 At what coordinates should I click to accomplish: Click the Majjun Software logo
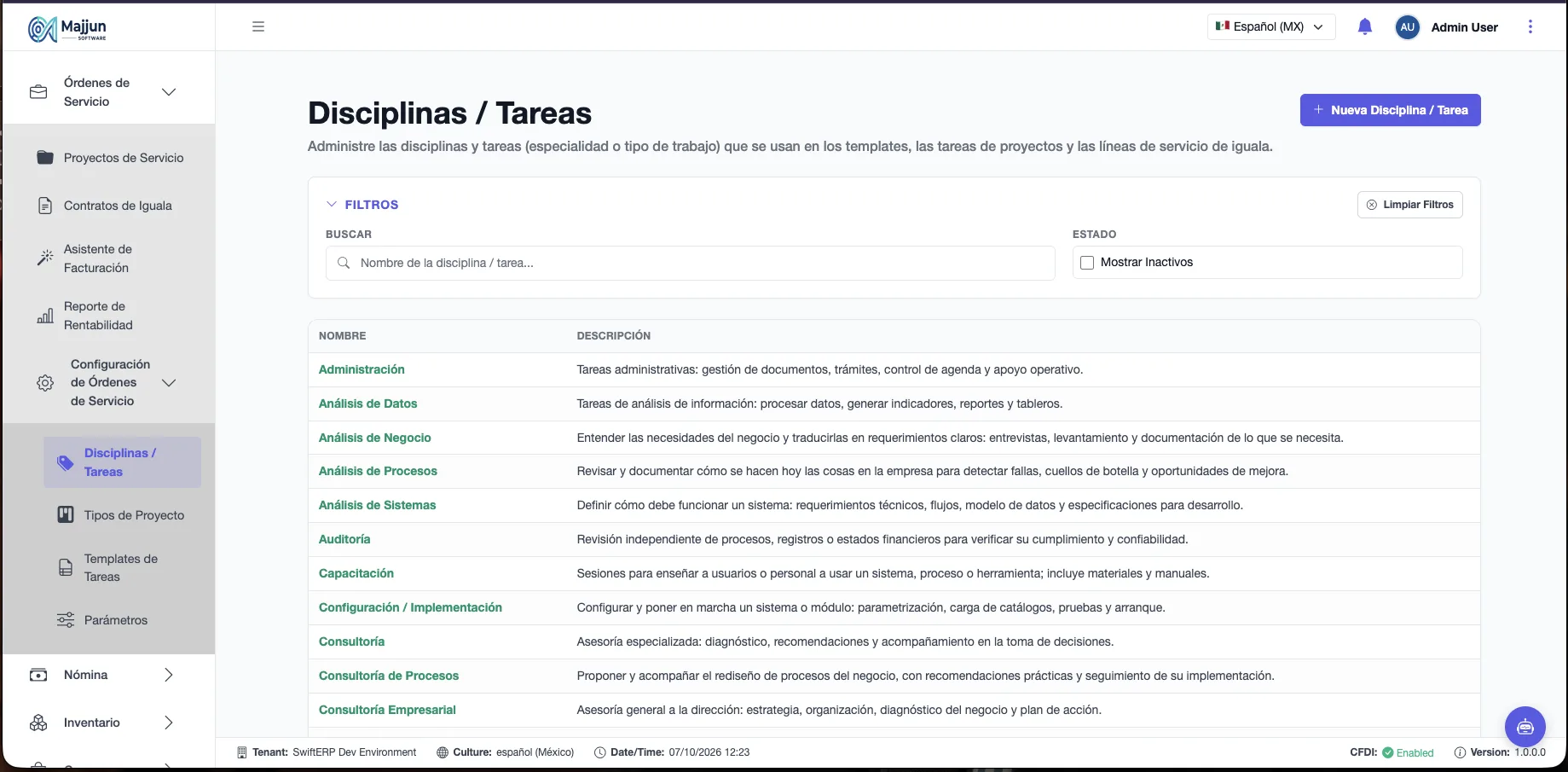click(67, 28)
